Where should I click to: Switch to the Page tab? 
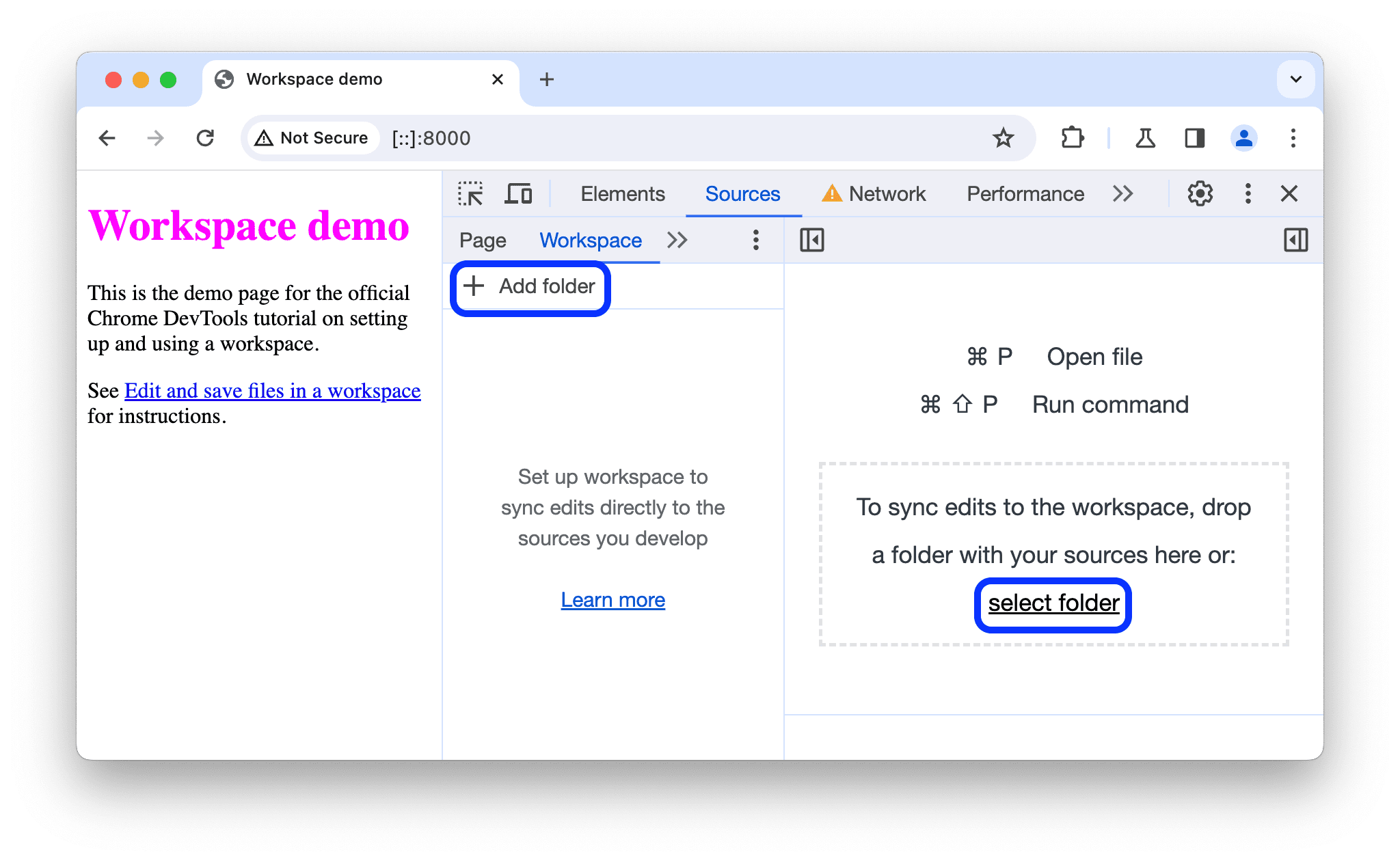click(x=484, y=239)
